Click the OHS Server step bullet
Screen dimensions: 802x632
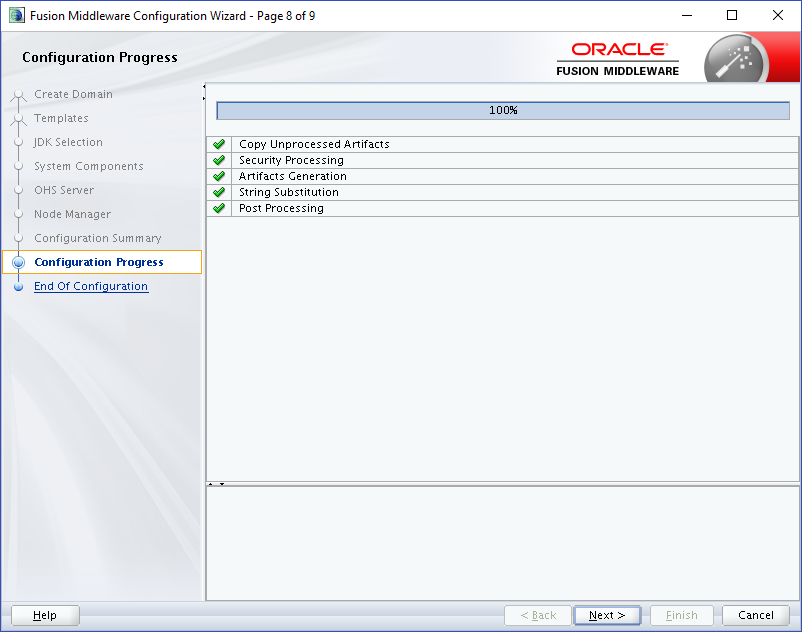tap(18, 190)
